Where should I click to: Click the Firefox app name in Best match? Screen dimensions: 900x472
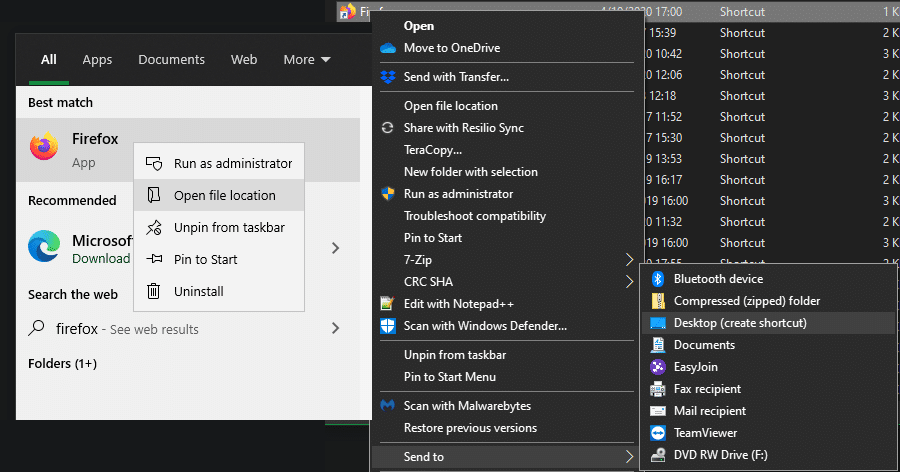pos(95,139)
